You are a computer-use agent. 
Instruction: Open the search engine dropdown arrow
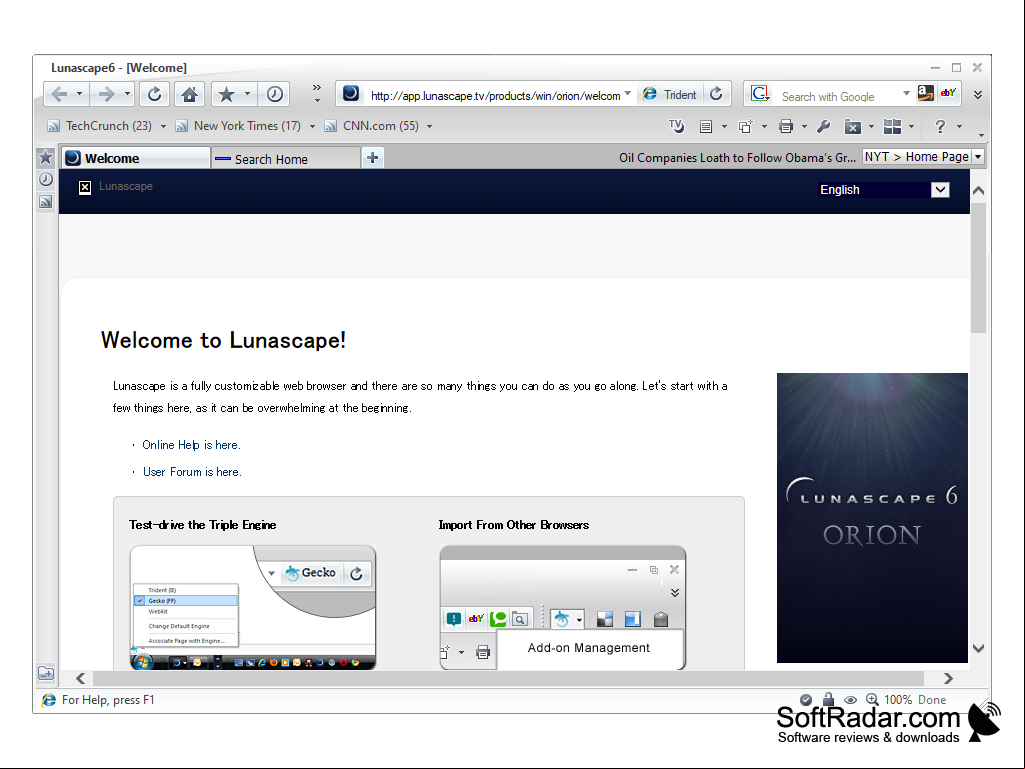point(906,94)
